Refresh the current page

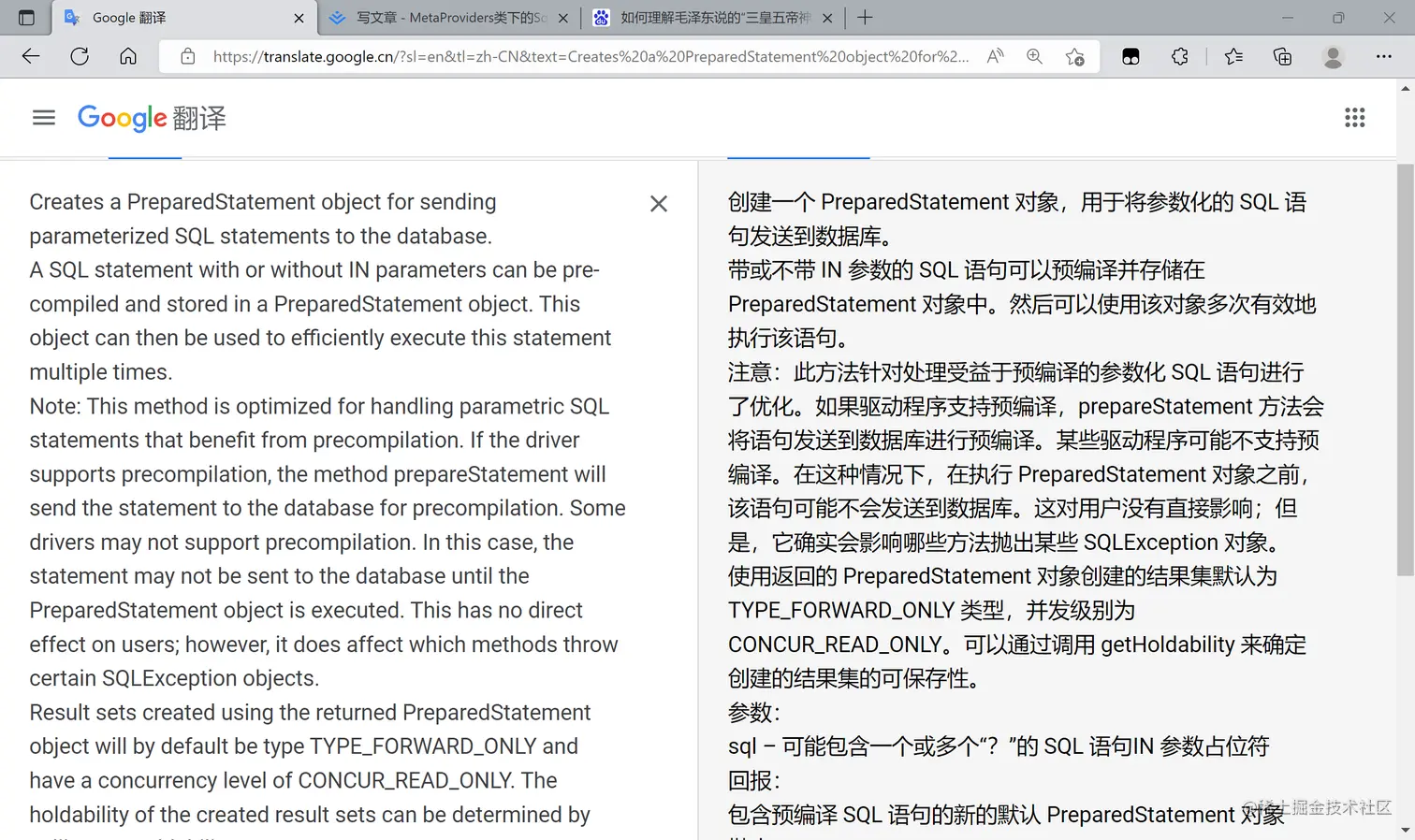(80, 56)
